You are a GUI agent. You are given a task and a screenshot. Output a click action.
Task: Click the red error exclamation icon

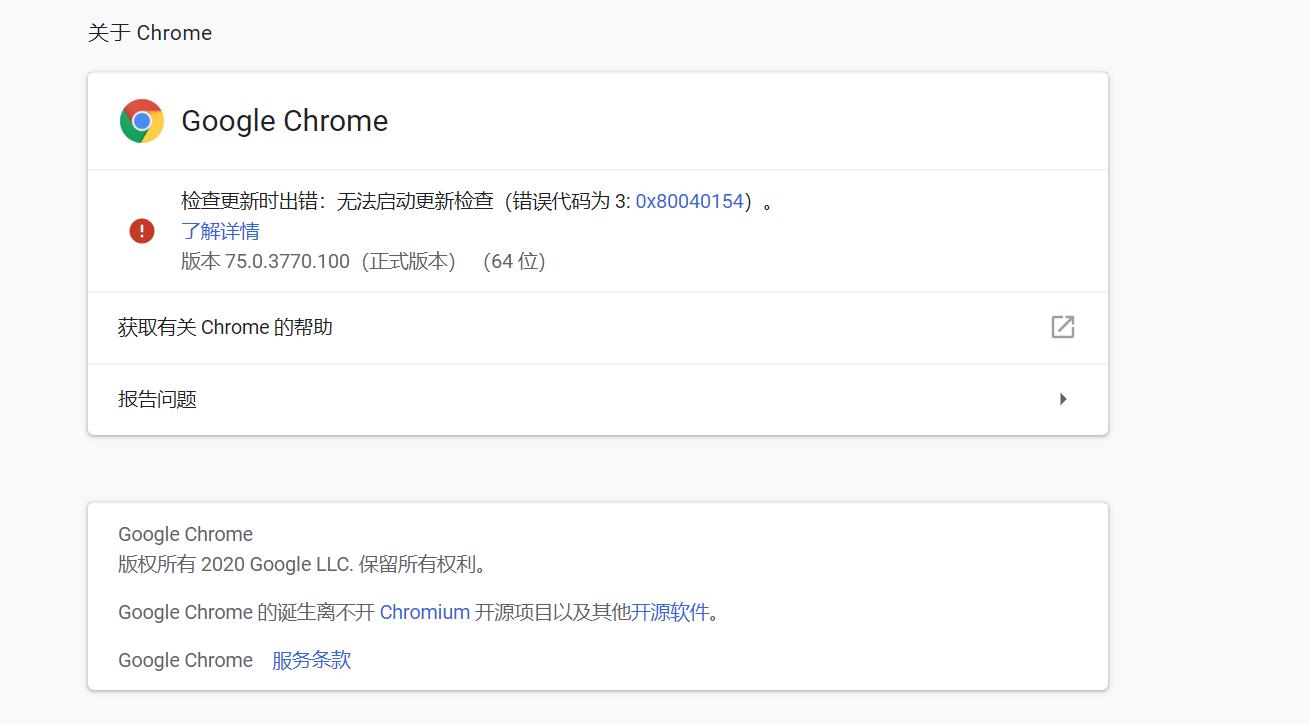(x=141, y=230)
